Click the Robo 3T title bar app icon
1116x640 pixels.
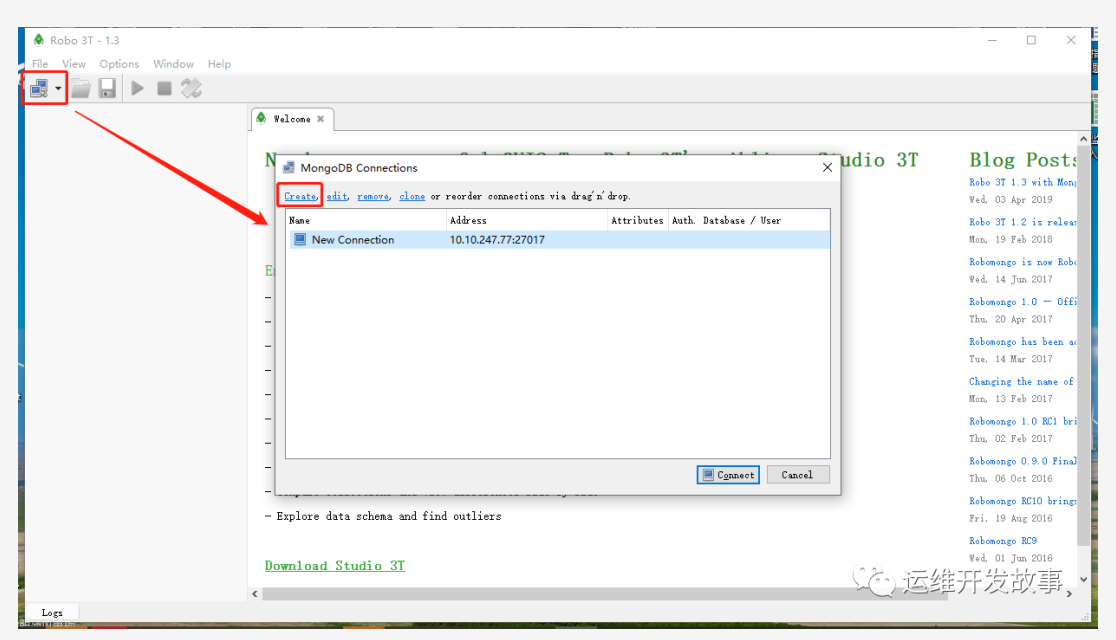pos(38,40)
